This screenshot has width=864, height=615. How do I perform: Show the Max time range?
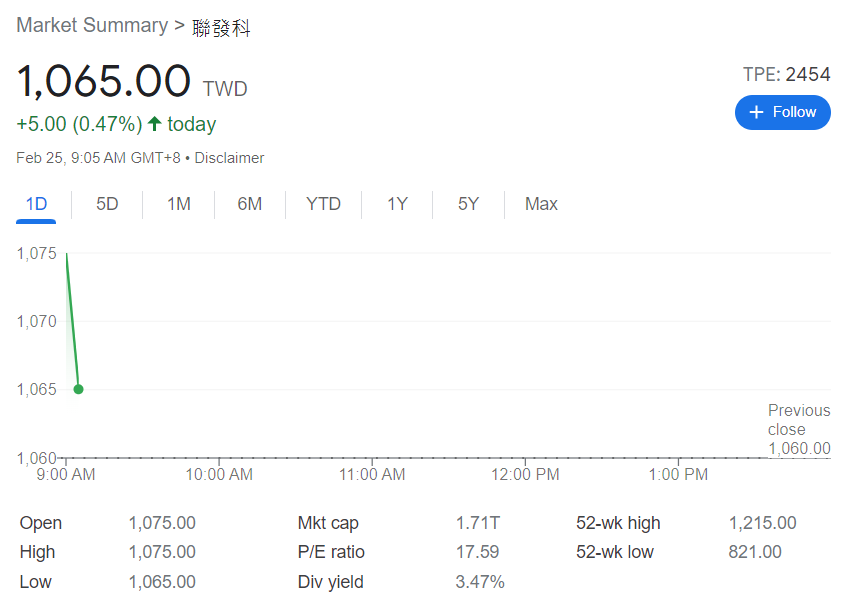pos(541,204)
